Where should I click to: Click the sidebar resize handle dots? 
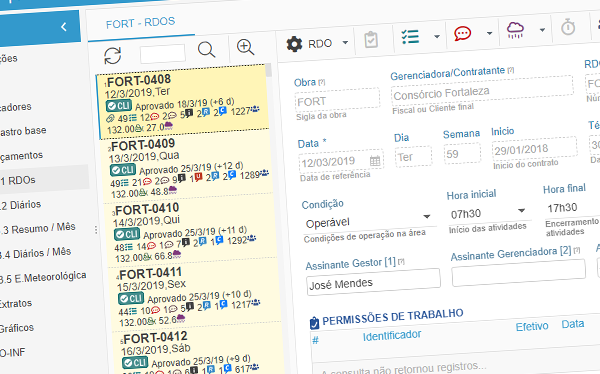(x=96, y=230)
